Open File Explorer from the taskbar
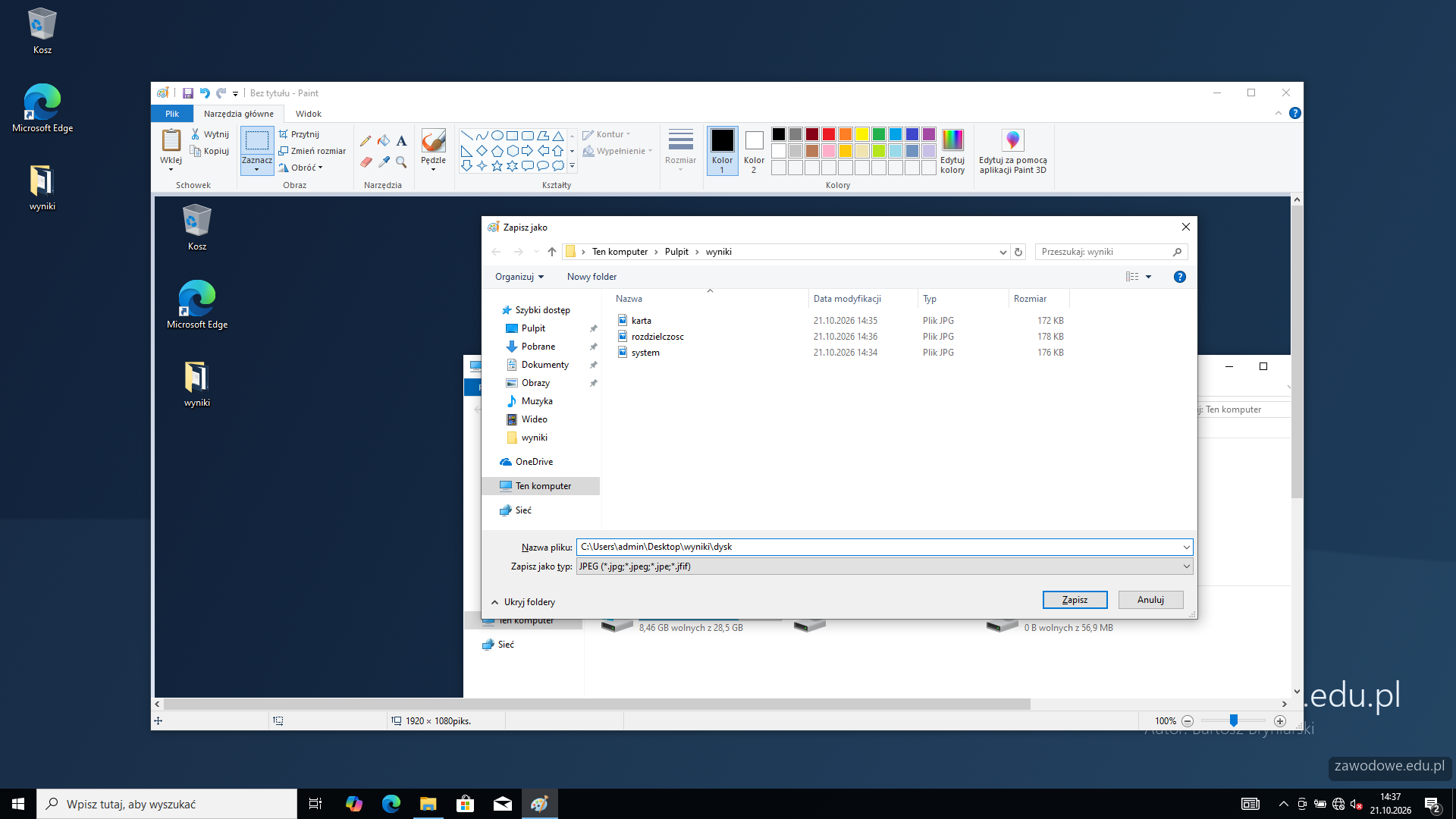Screen dimensions: 1456x819 pyautogui.click(x=428, y=804)
